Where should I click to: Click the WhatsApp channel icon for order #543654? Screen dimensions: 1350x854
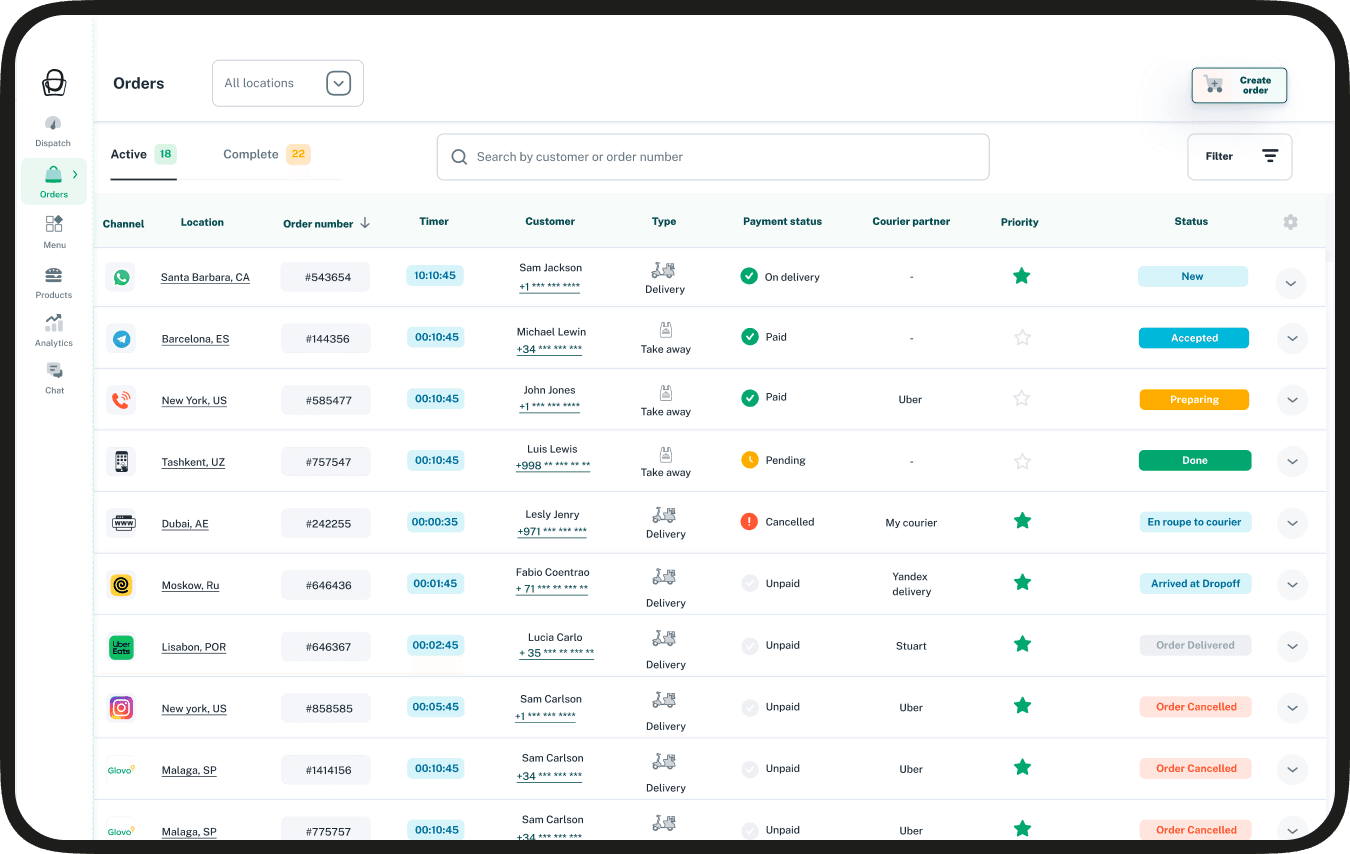click(x=121, y=277)
